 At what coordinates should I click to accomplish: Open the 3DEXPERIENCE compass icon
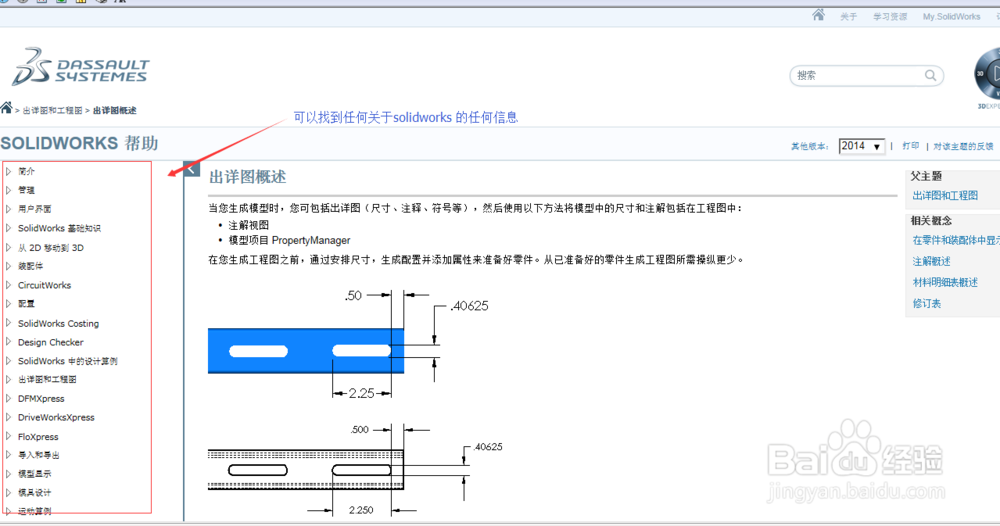[x=987, y=75]
